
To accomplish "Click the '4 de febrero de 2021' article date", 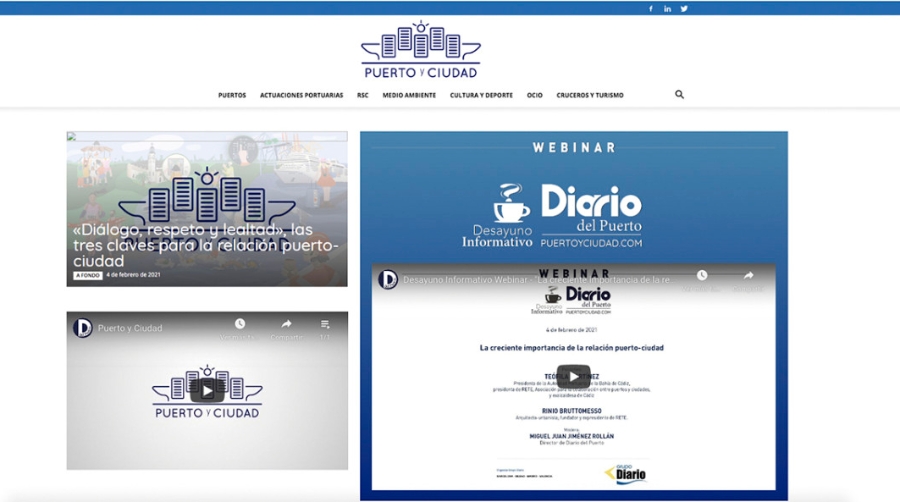I will pyautogui.click(x=133, y=275).
